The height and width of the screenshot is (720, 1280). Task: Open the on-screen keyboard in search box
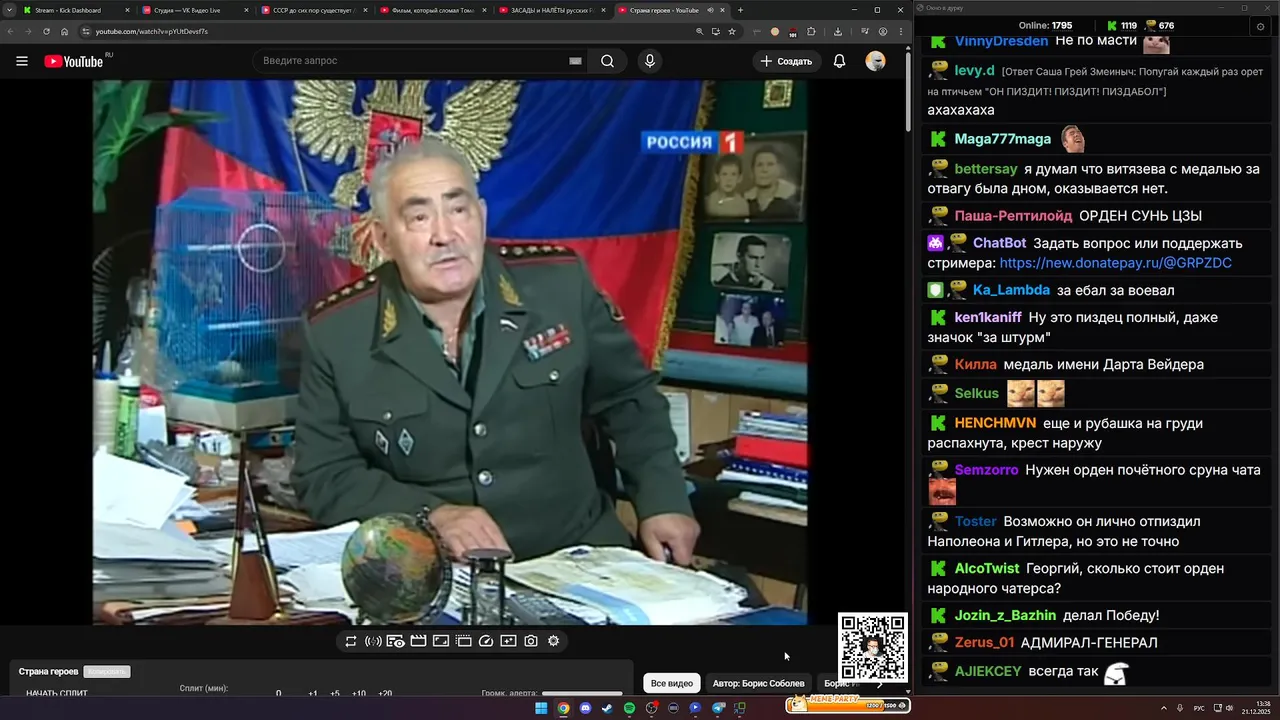click(x=575, y=61)
